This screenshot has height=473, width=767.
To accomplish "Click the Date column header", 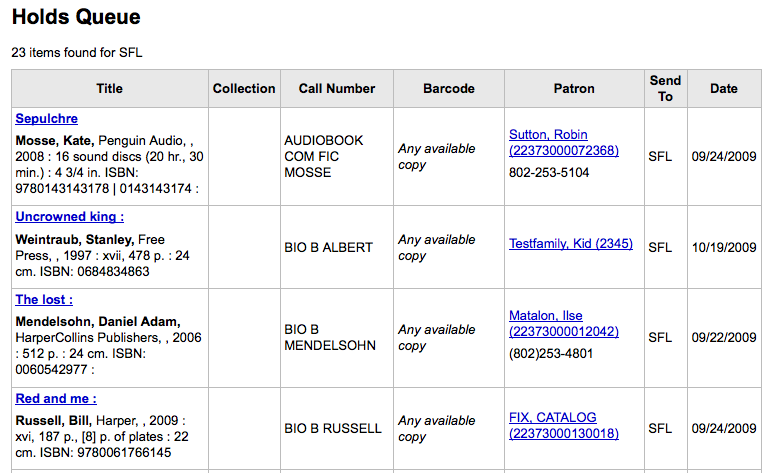I will (724, 89).
